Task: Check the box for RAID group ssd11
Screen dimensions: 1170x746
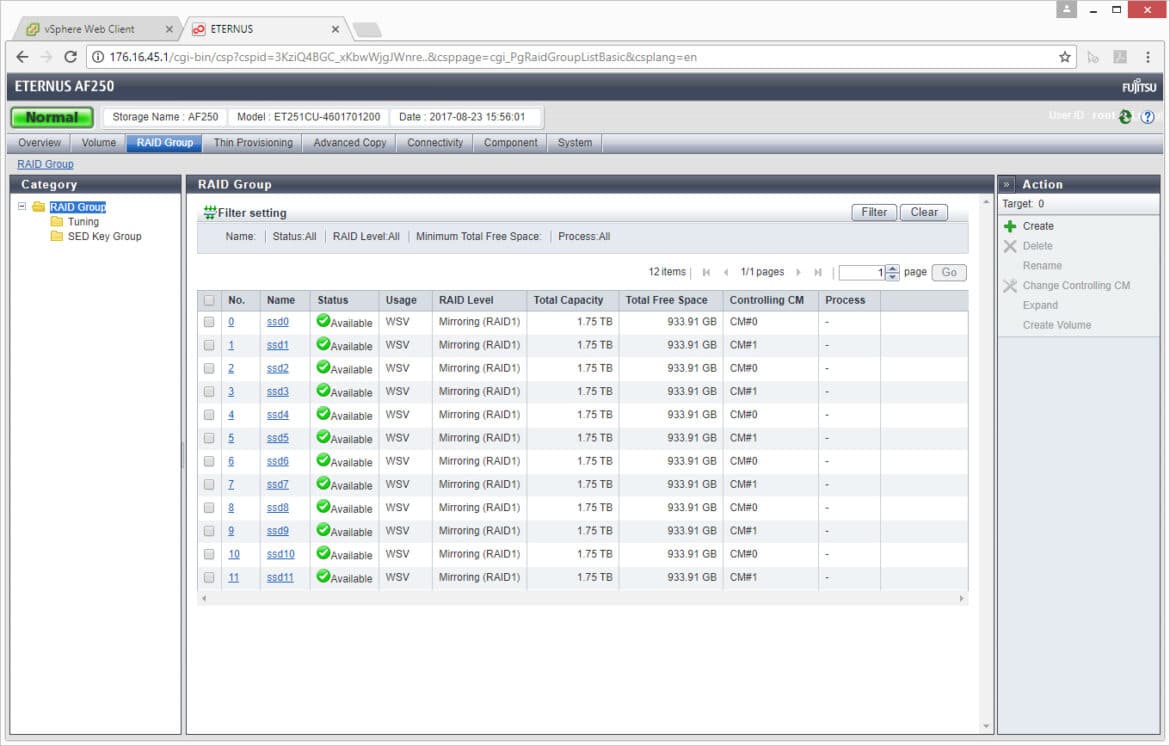Action: [x=209, y=577]
